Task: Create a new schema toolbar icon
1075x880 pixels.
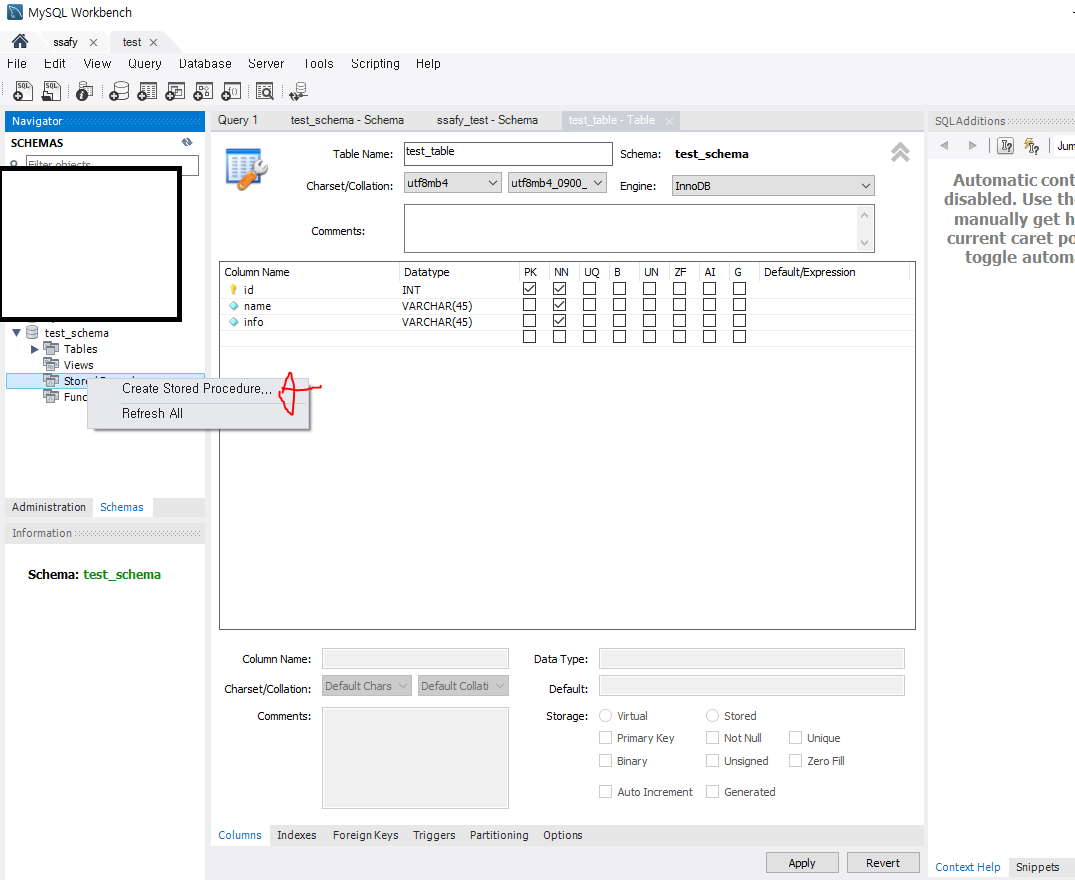Action: (x=119, y=90)
